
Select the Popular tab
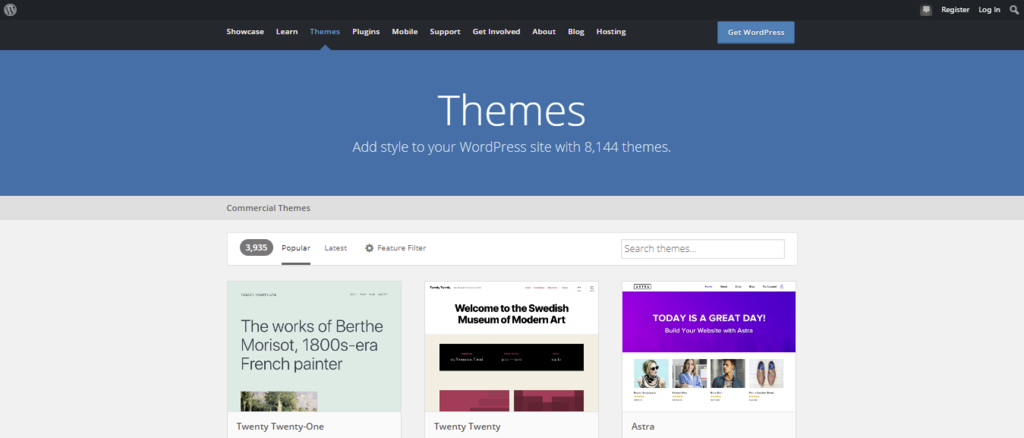click(296, 248)
